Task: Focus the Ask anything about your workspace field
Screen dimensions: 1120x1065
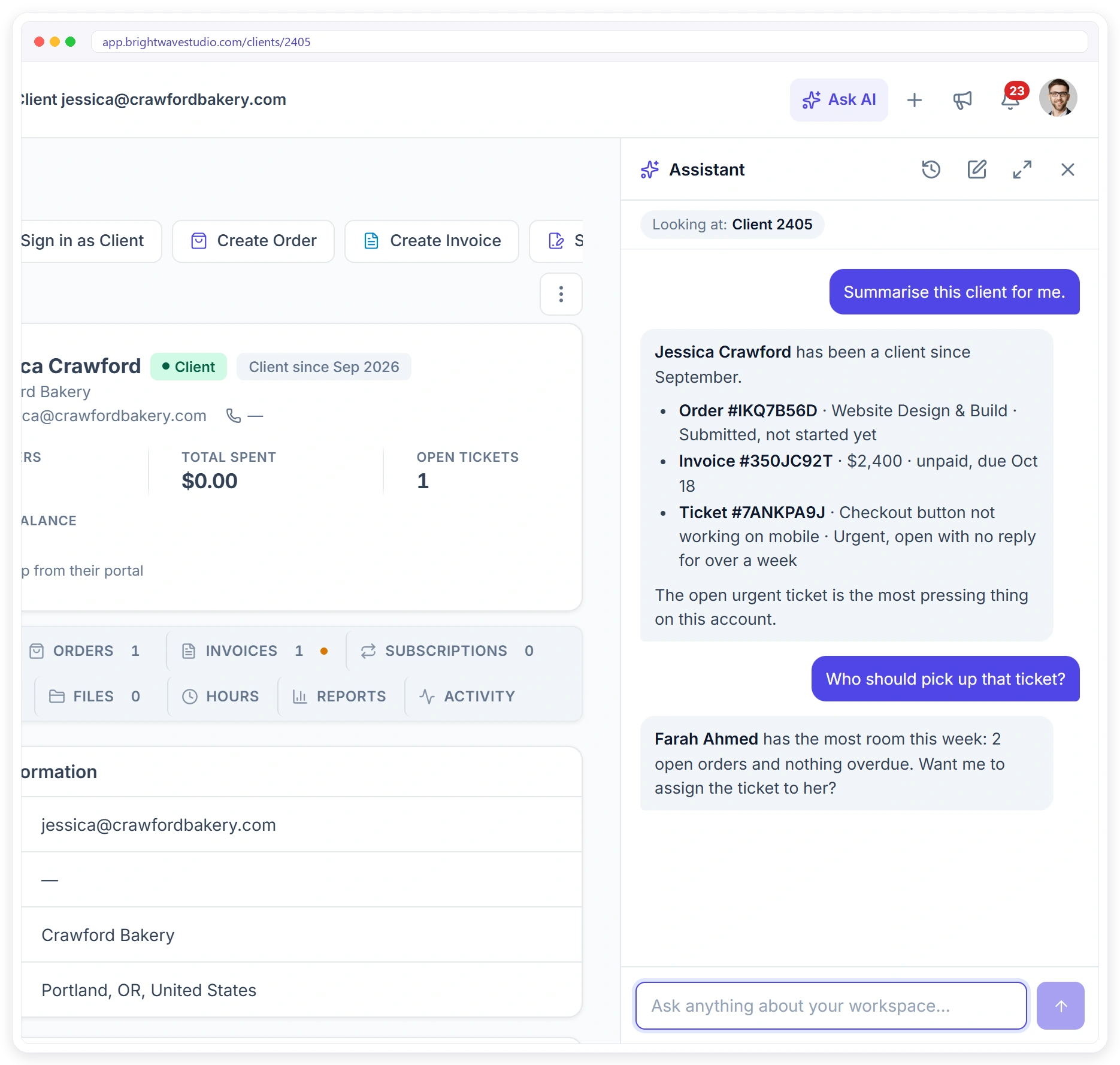Action: point(831,1006)
